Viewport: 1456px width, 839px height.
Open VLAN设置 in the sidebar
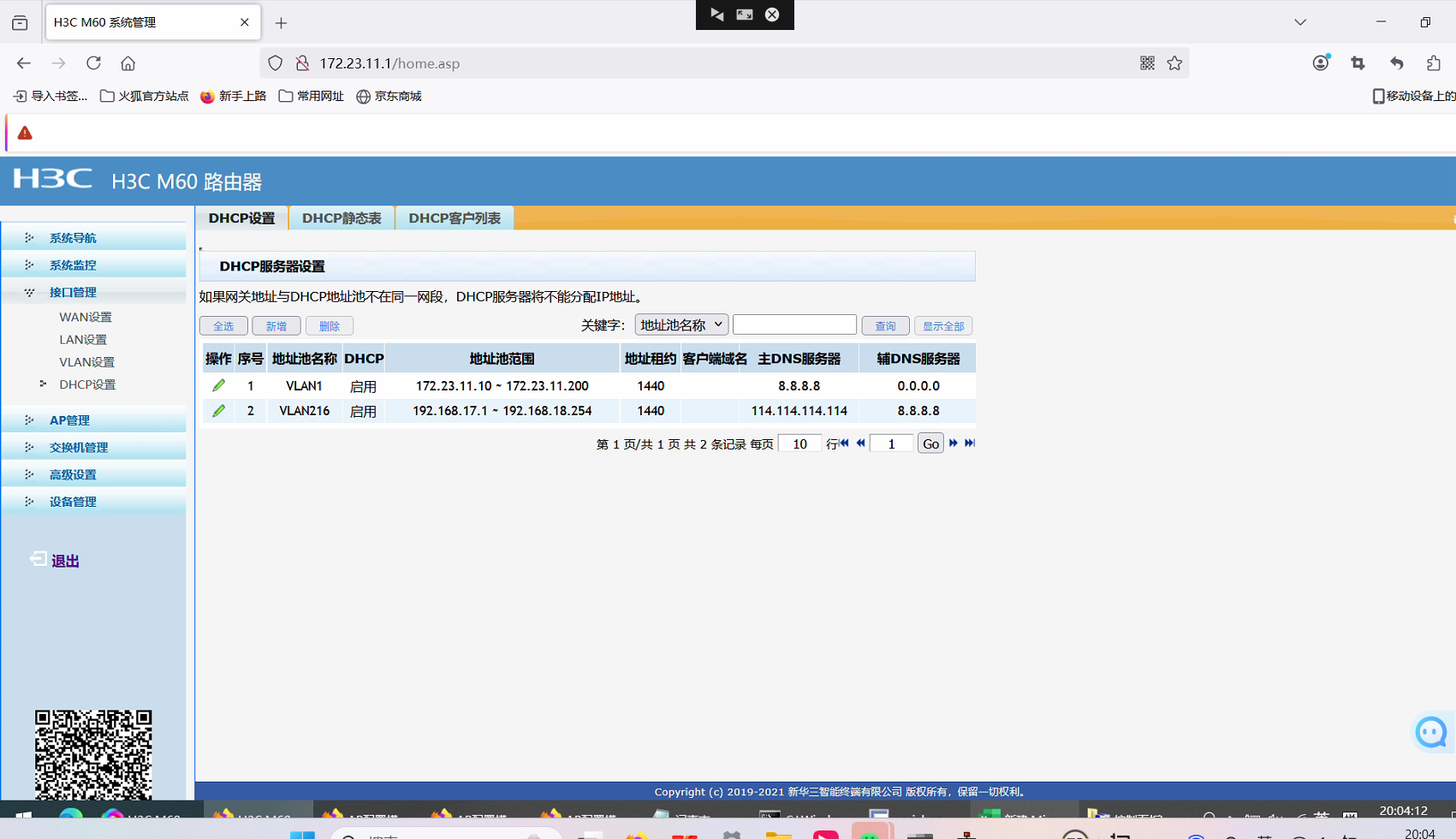[x=86, y=362]
